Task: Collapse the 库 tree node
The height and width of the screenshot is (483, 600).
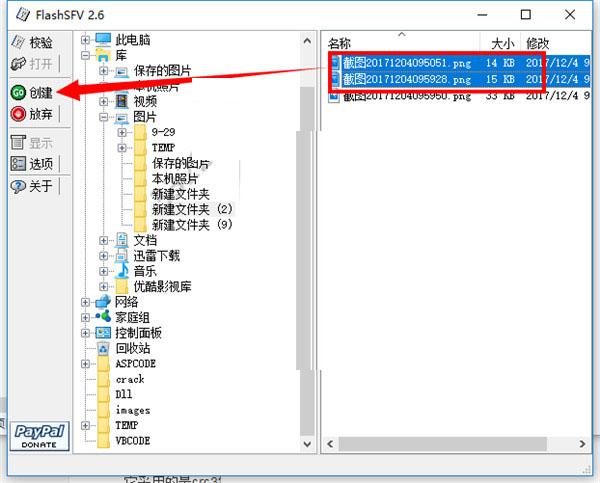Action: tap(85, 55)
